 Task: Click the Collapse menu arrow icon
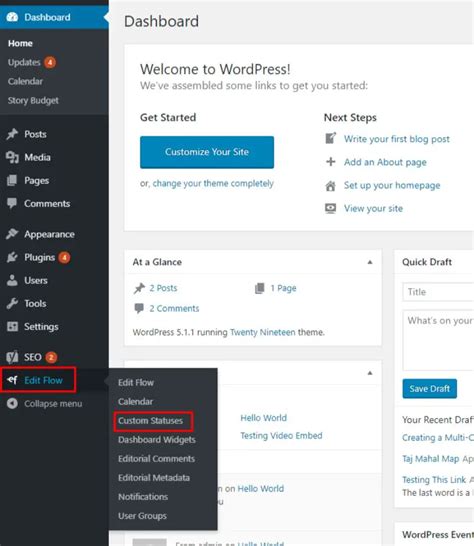[x=12, y=403]
